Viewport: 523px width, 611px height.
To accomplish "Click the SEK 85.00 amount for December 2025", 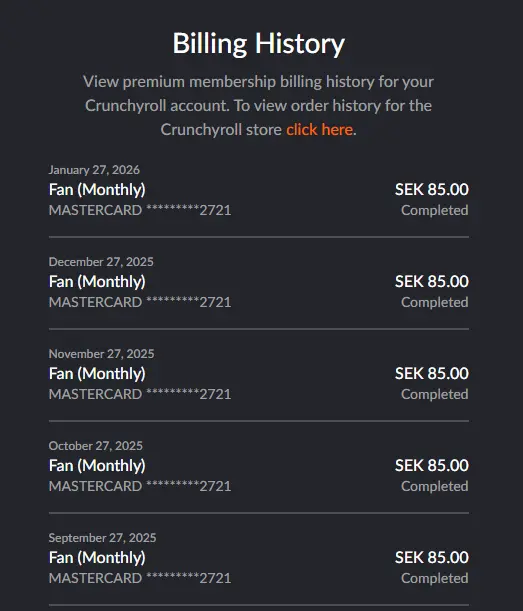I will (432, 281).
